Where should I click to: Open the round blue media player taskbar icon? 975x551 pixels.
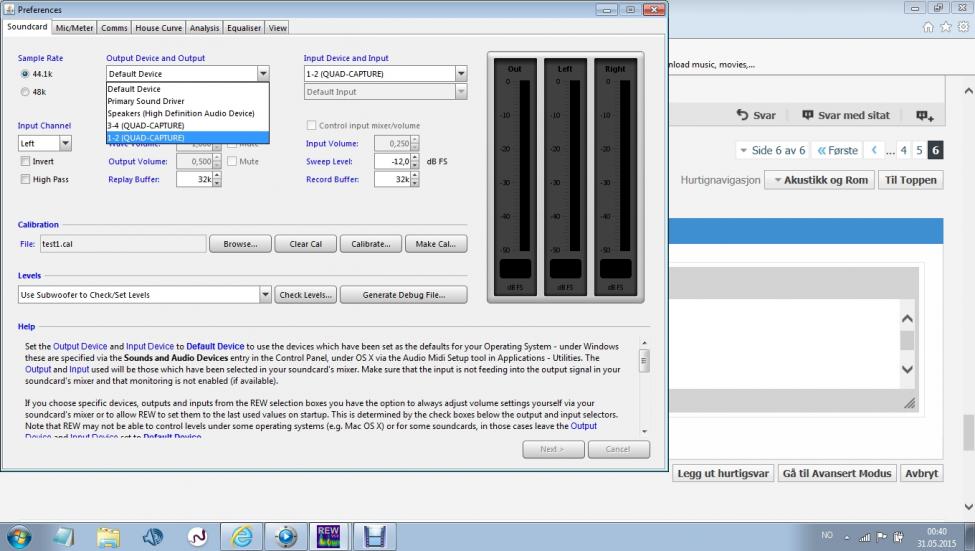285,537
